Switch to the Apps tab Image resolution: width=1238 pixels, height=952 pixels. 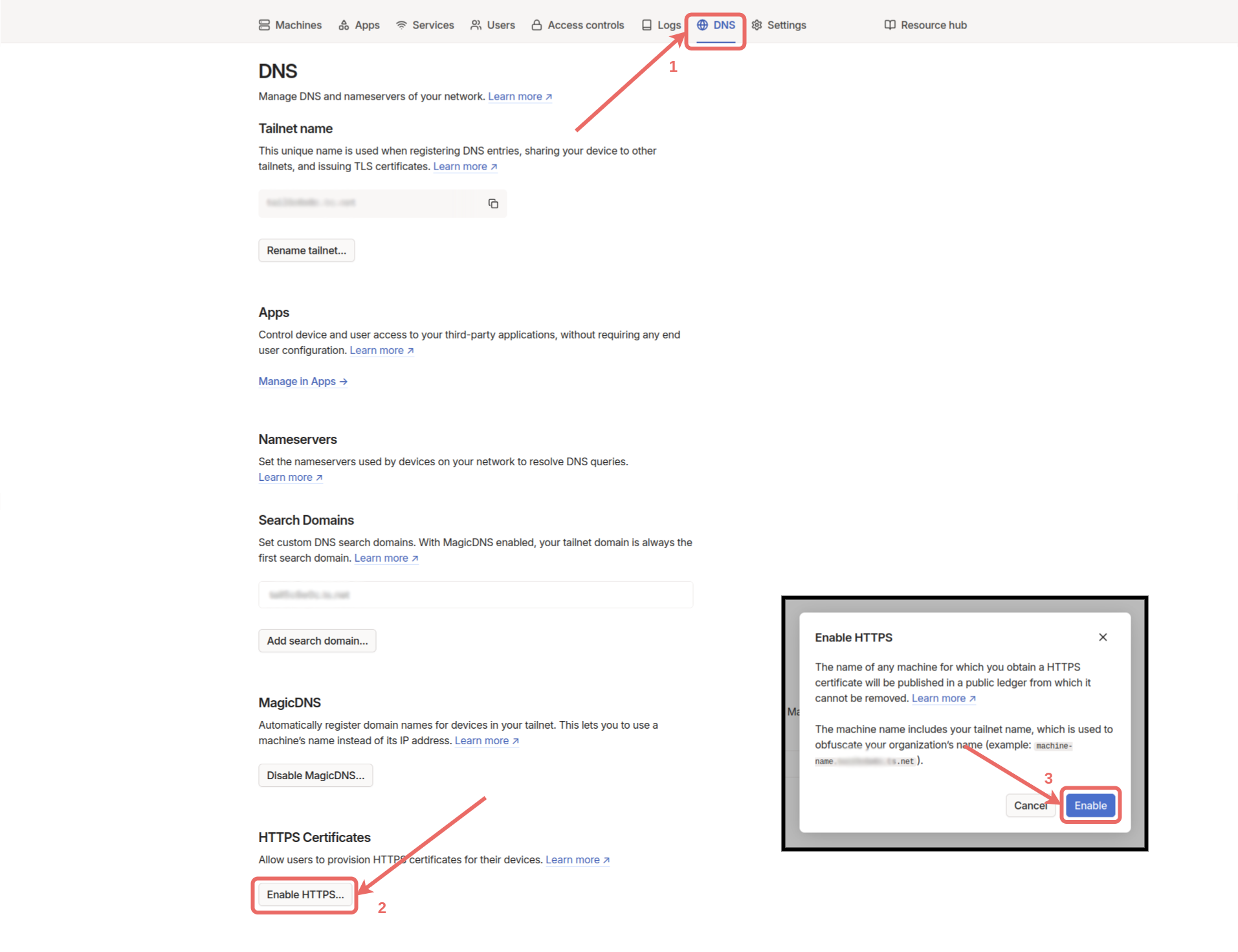tap(359, 25)
